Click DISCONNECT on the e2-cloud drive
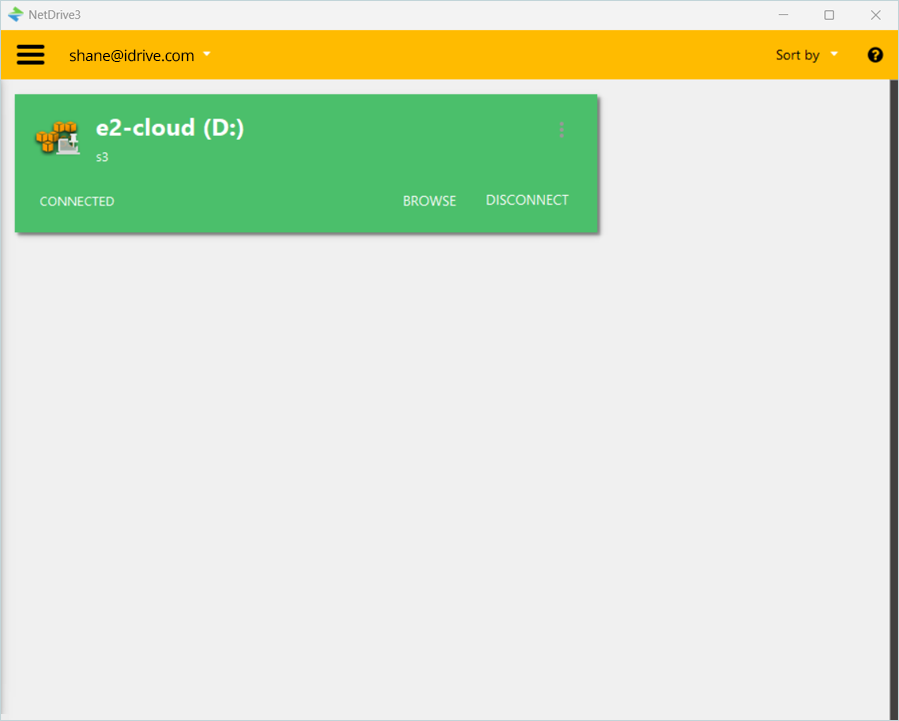 click(527, 200)
